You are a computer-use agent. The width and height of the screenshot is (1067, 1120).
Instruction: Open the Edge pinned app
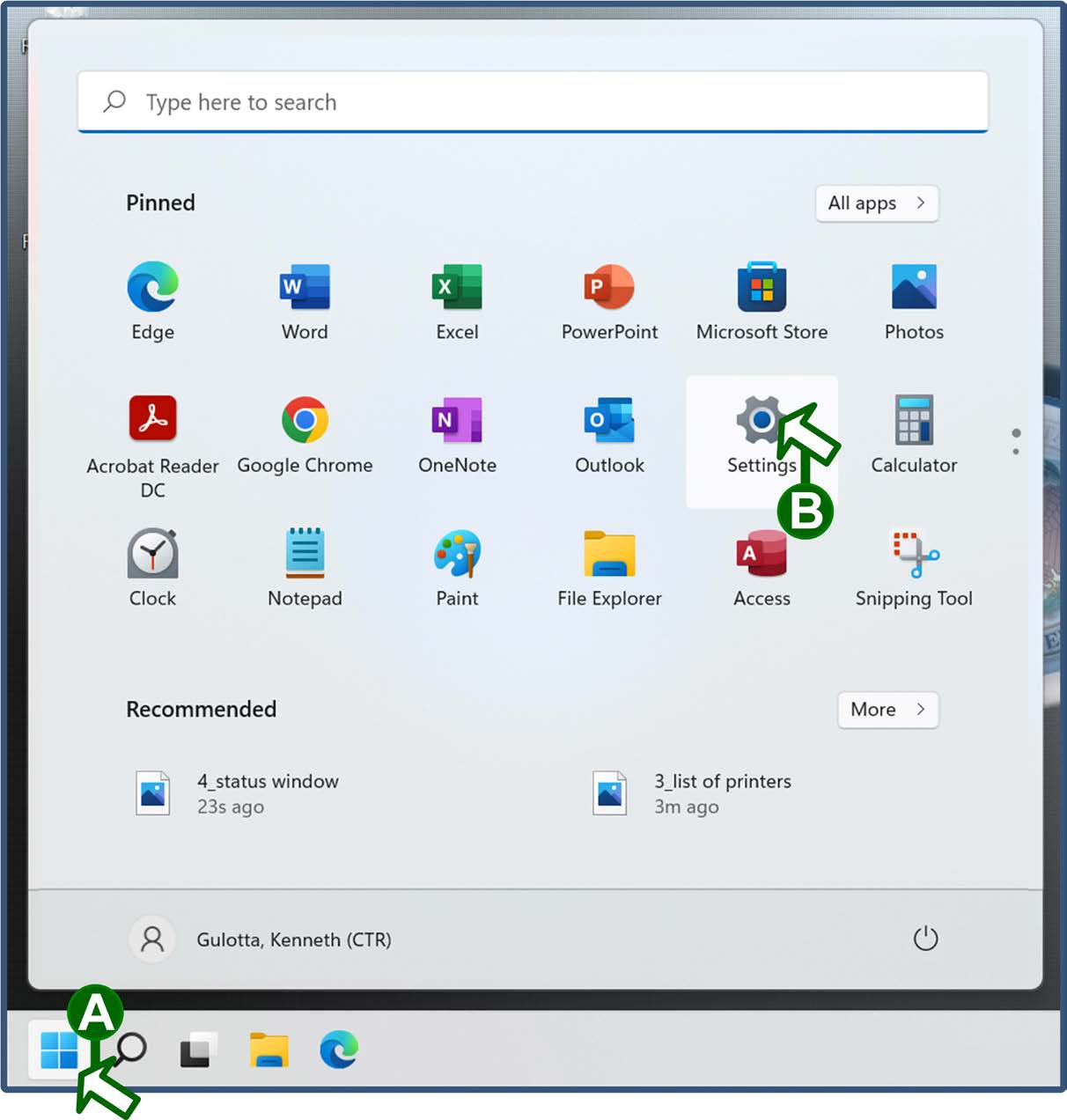pyautogui.click(x=152, y=302)
